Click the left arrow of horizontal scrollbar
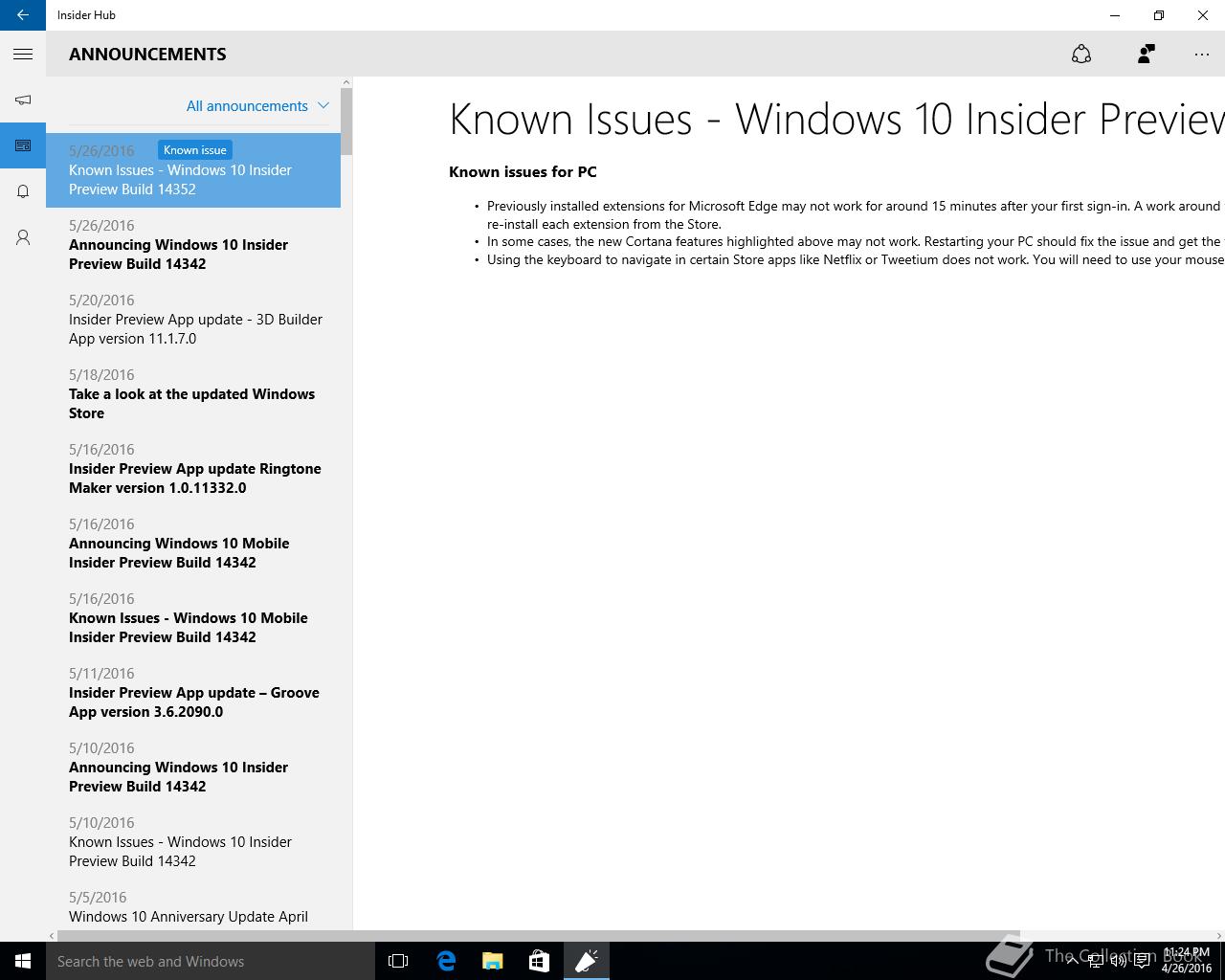Screen dimensions: 1225x980 coord(52,936)
